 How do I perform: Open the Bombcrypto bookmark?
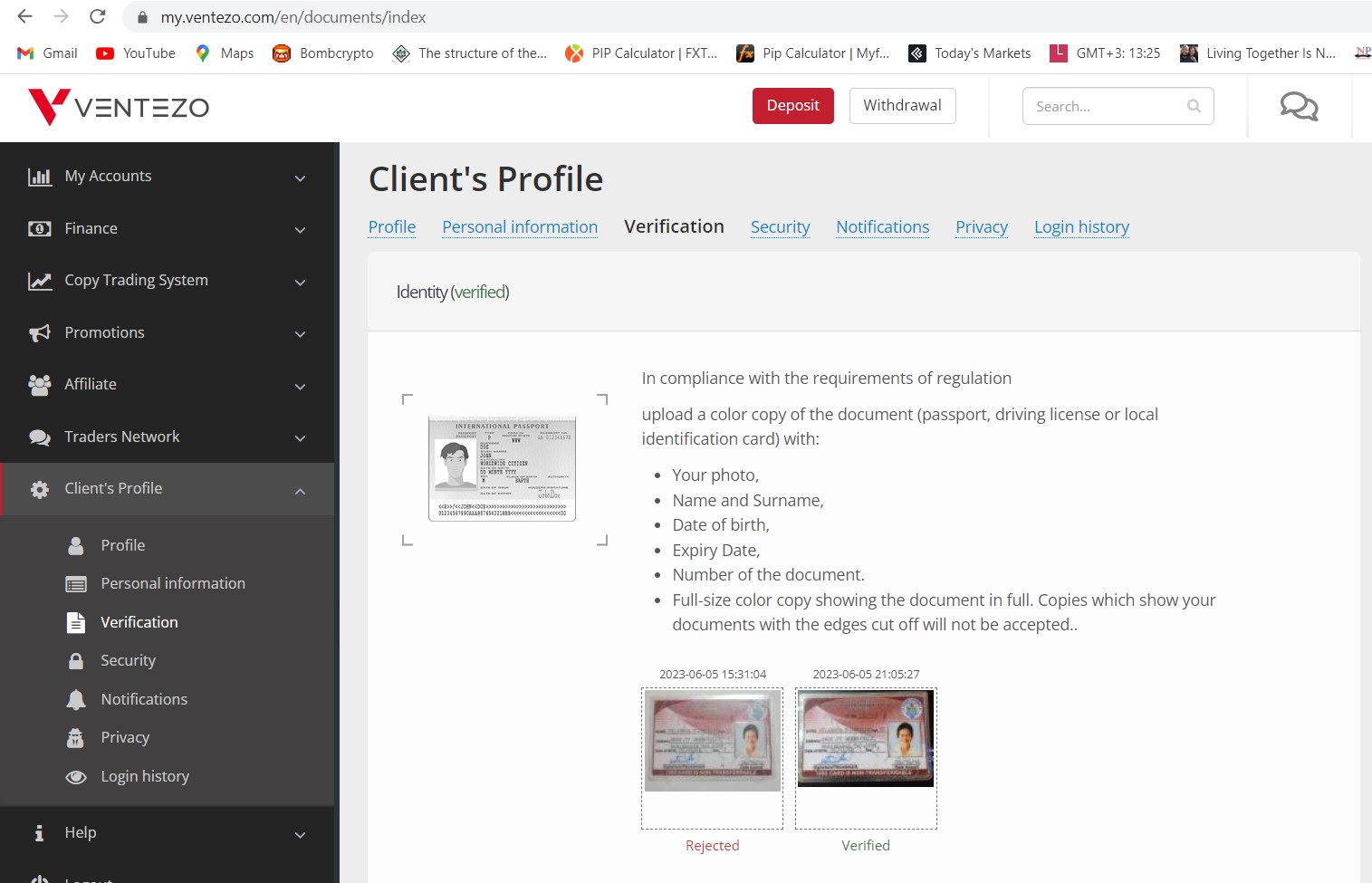(323, 53)
